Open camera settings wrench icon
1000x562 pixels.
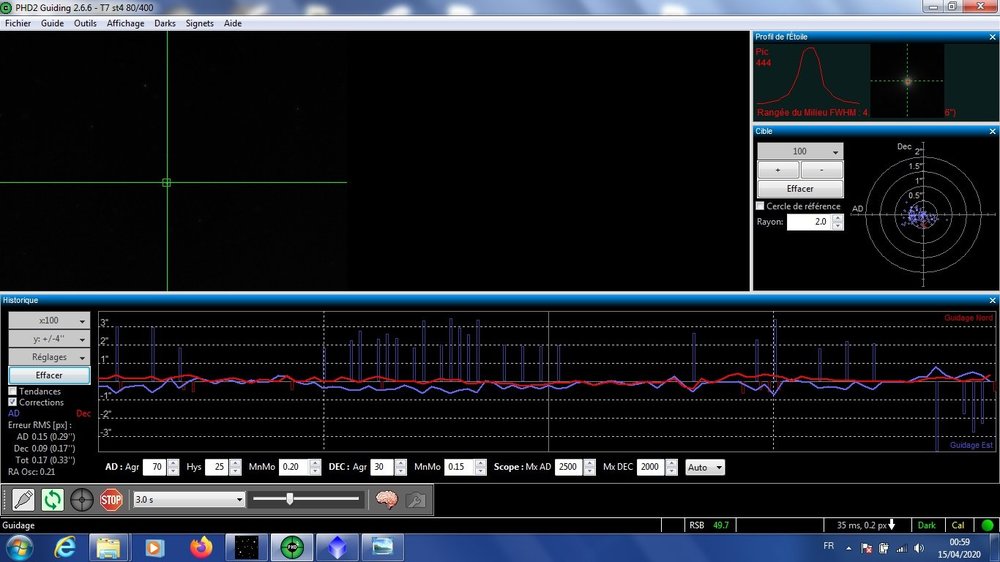(x=416, y=499)
